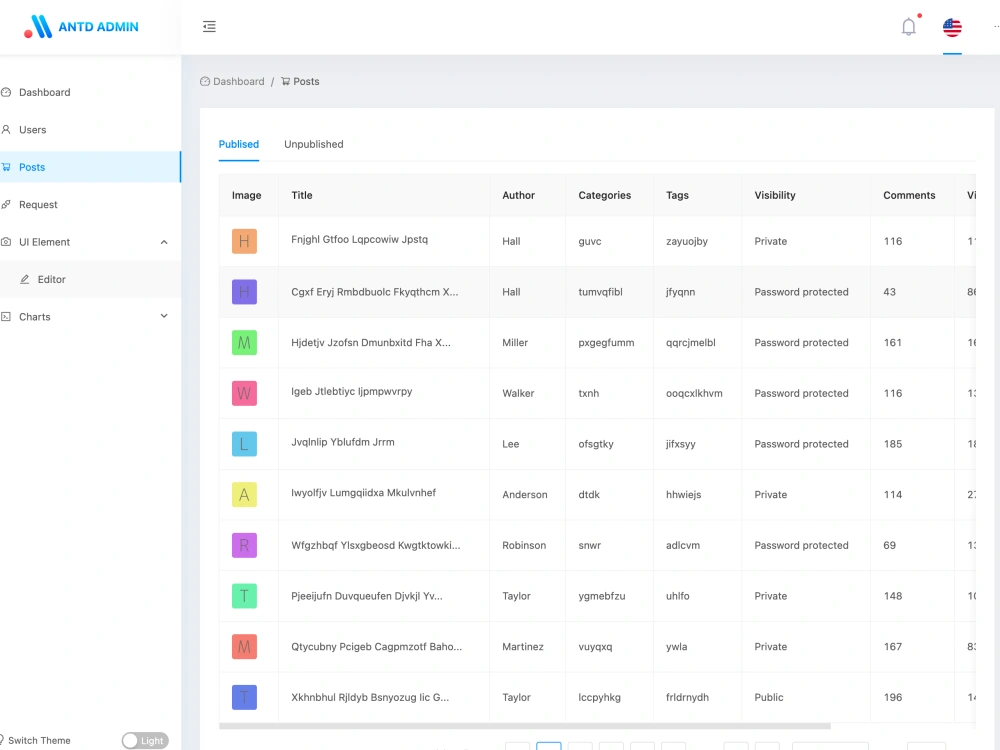Viewport: 1000px width, 750px height.
Task: Select Posts in the sidebar menu
Action: [x=90, y=167]
